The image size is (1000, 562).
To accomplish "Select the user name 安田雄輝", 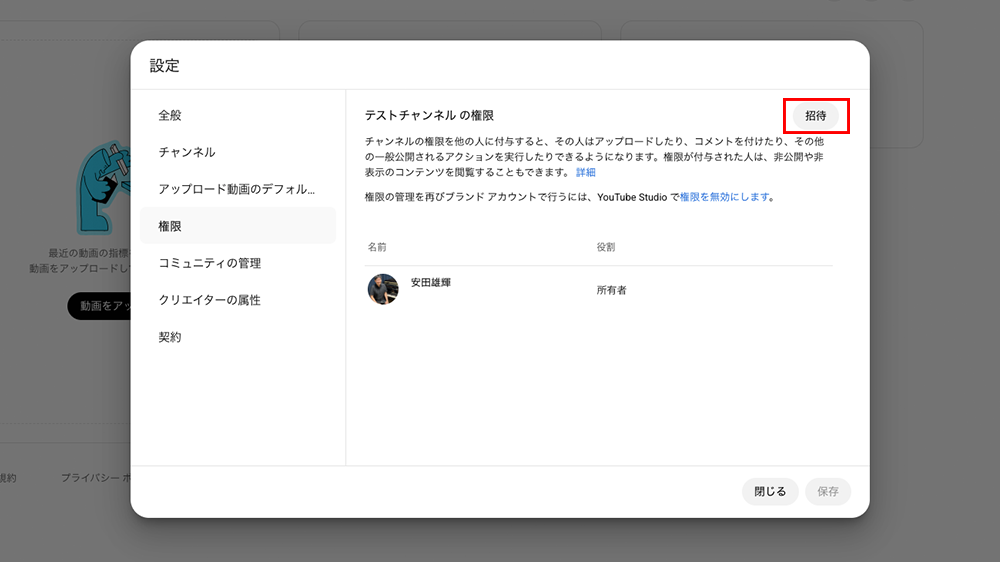I will 430,282.
